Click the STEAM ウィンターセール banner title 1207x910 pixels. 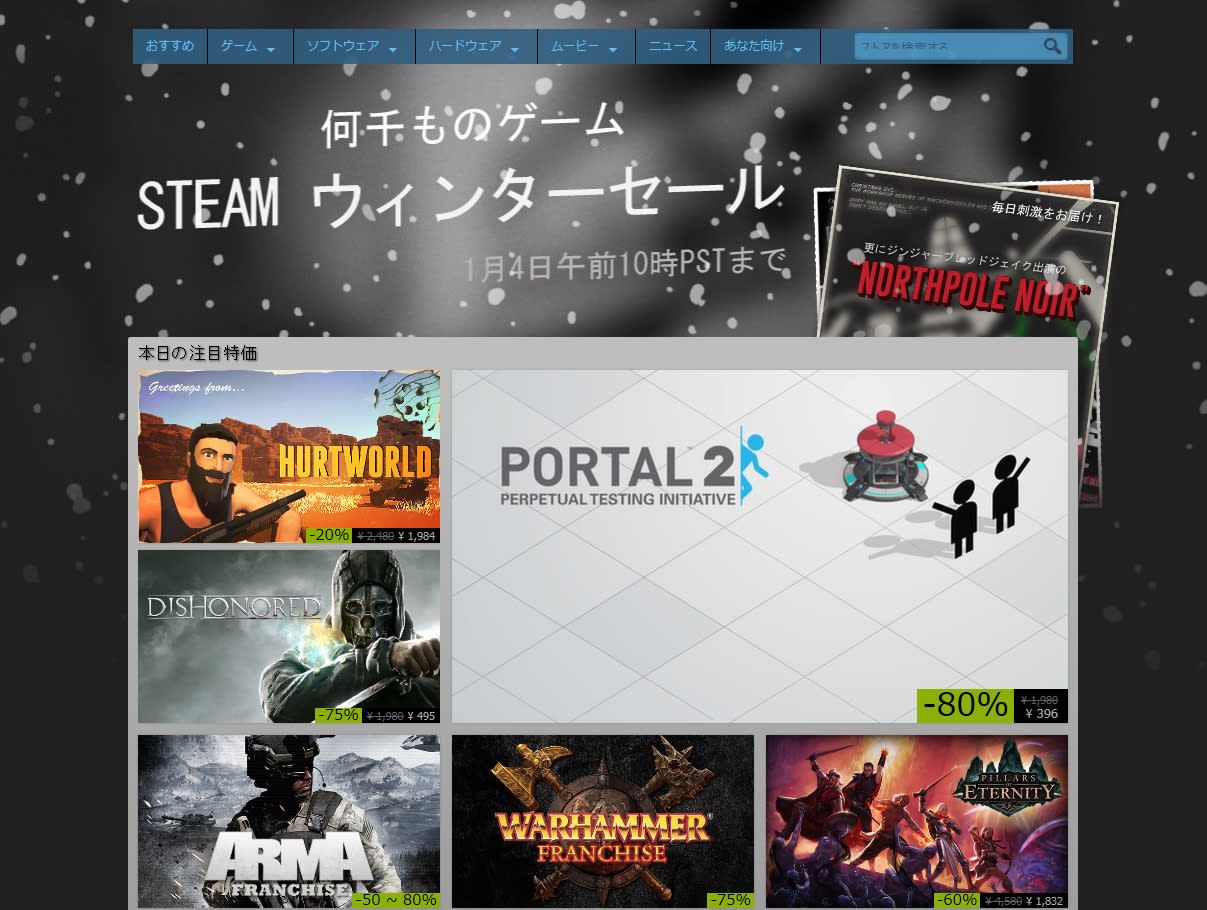click(x=459, y=197)
